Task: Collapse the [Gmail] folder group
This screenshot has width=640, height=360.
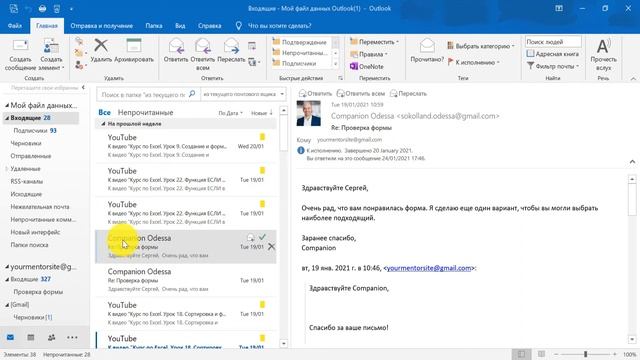Action: click(7, 305)
